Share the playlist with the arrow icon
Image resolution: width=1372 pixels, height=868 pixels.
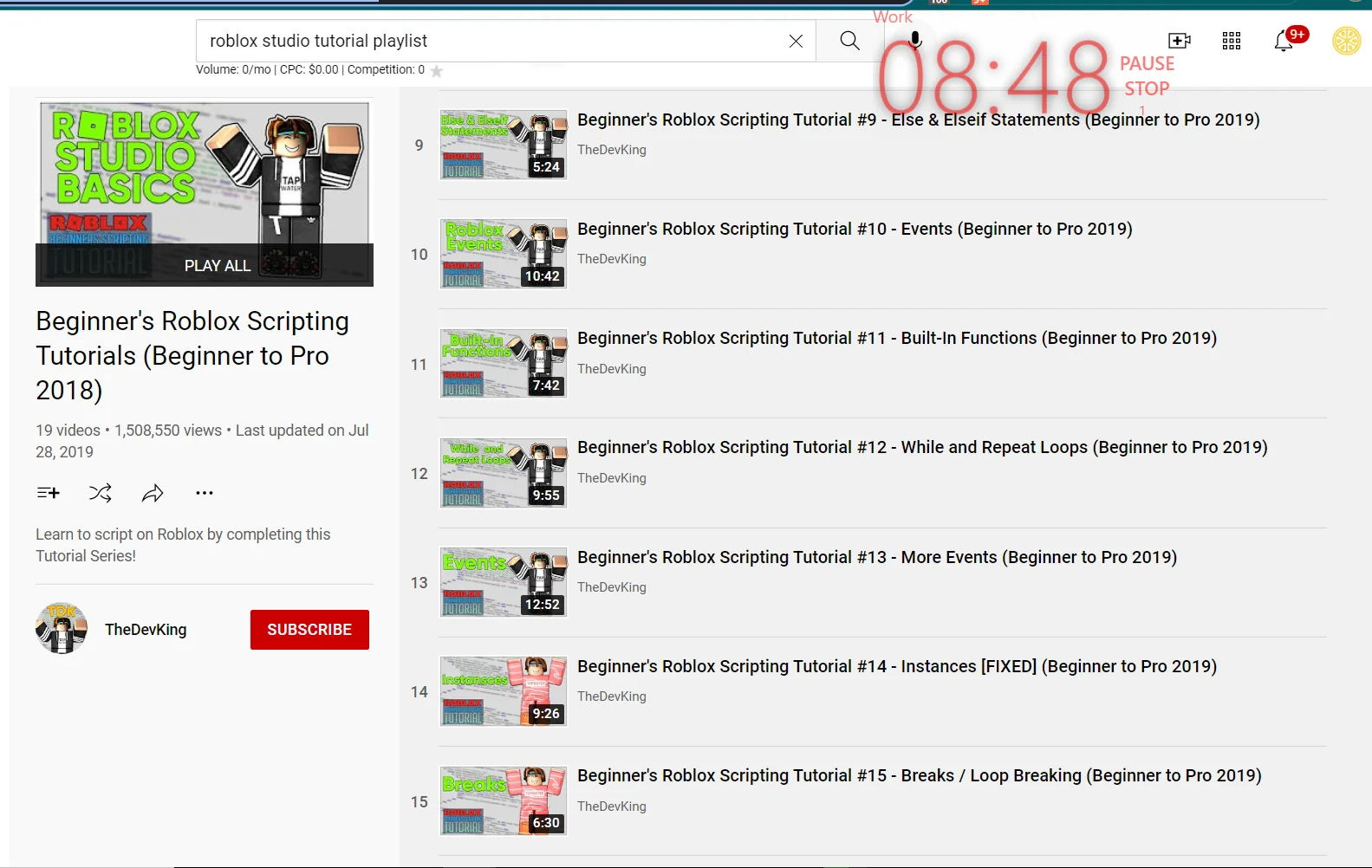click(153, 493)
